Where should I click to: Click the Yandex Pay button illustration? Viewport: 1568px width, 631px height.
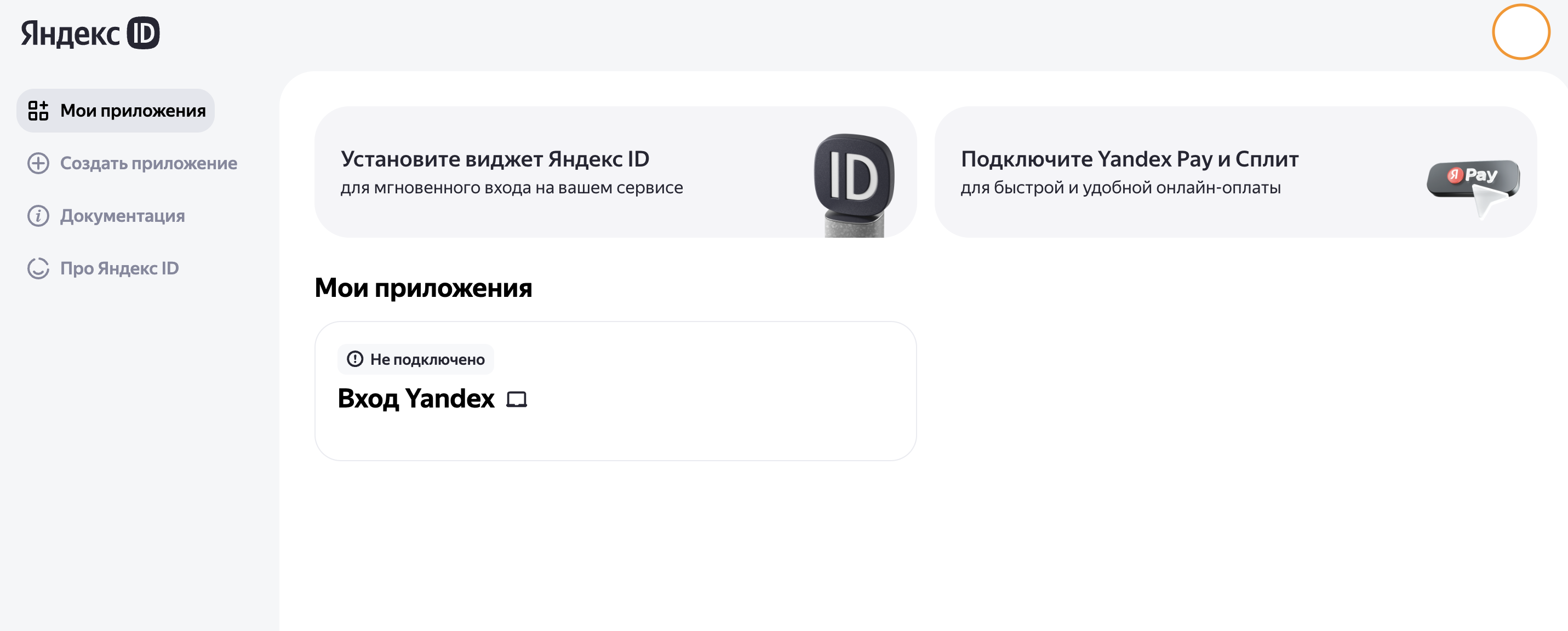[x=1473, y=180]
